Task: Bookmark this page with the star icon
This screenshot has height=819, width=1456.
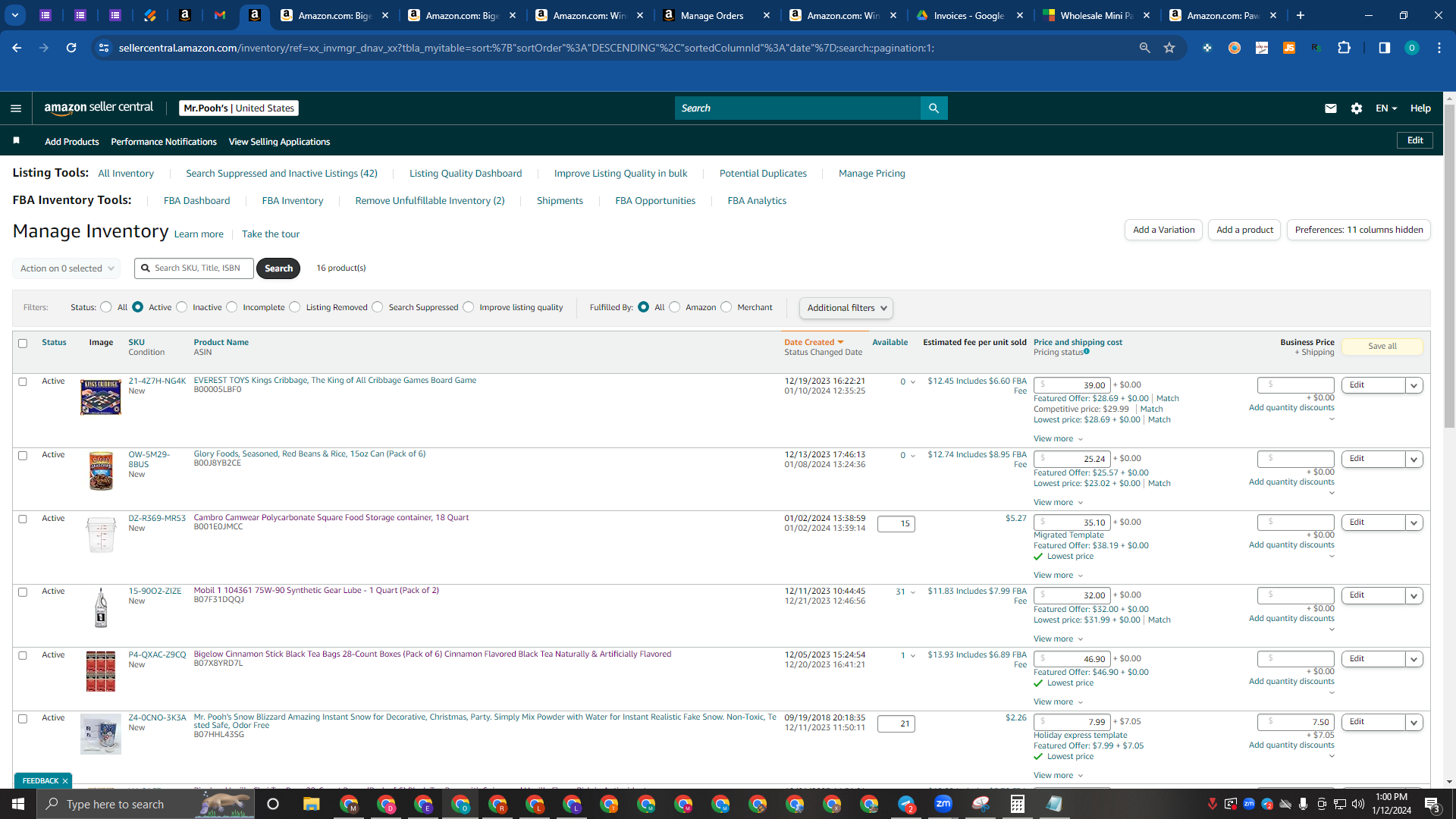Action: 1169,48
